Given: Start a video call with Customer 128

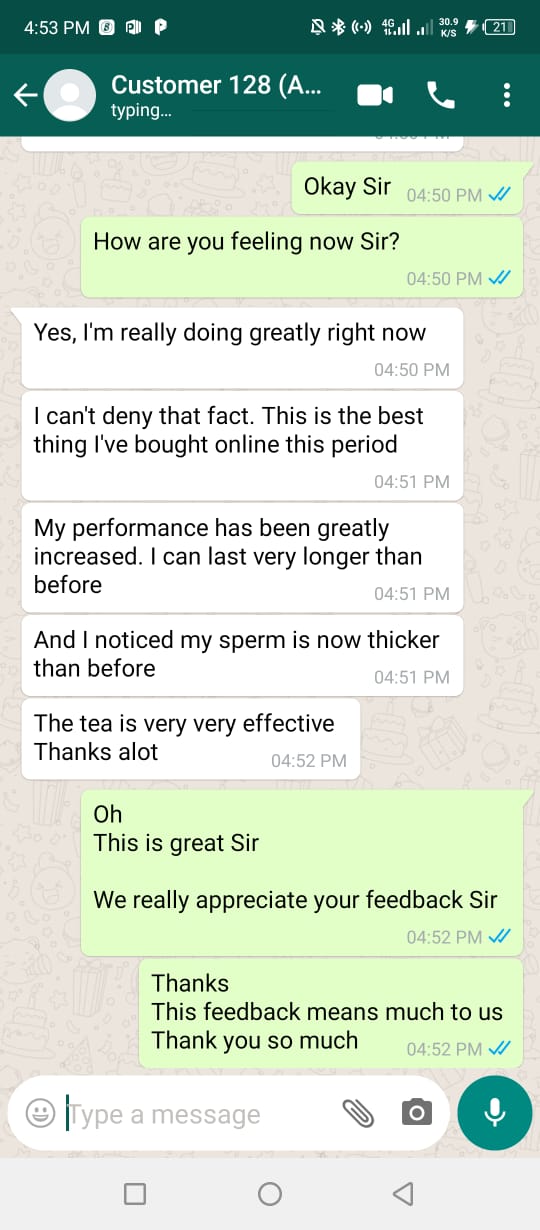Looking at the screenshot, I should tap(375, 95).
